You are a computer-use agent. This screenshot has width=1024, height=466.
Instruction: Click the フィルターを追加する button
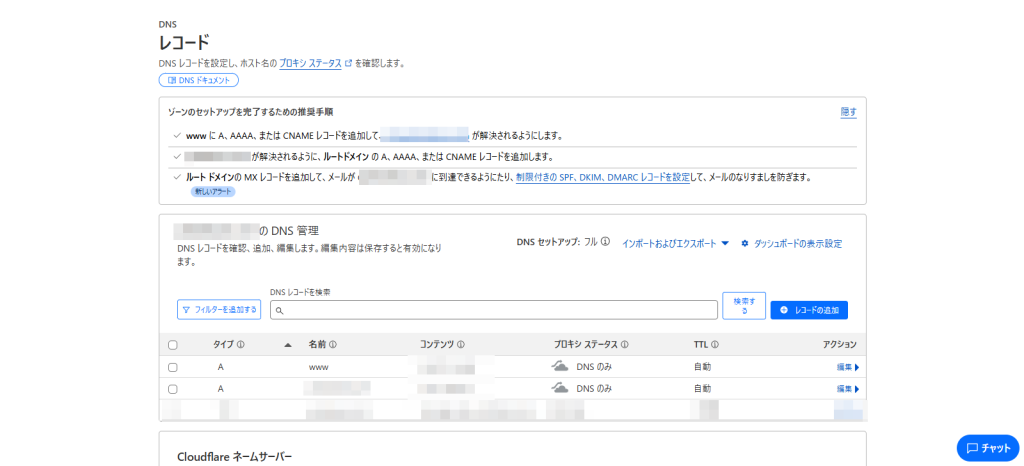(x=219, y=310)
